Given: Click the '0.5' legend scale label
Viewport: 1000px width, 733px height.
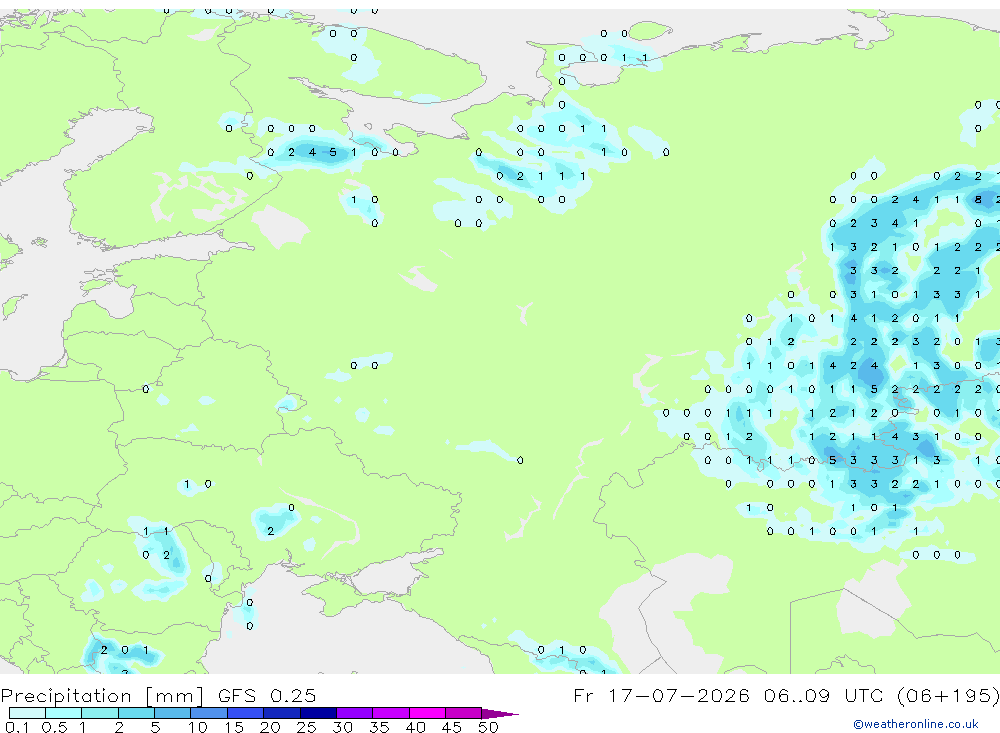Looking at the screenshot, I should 54,727.
